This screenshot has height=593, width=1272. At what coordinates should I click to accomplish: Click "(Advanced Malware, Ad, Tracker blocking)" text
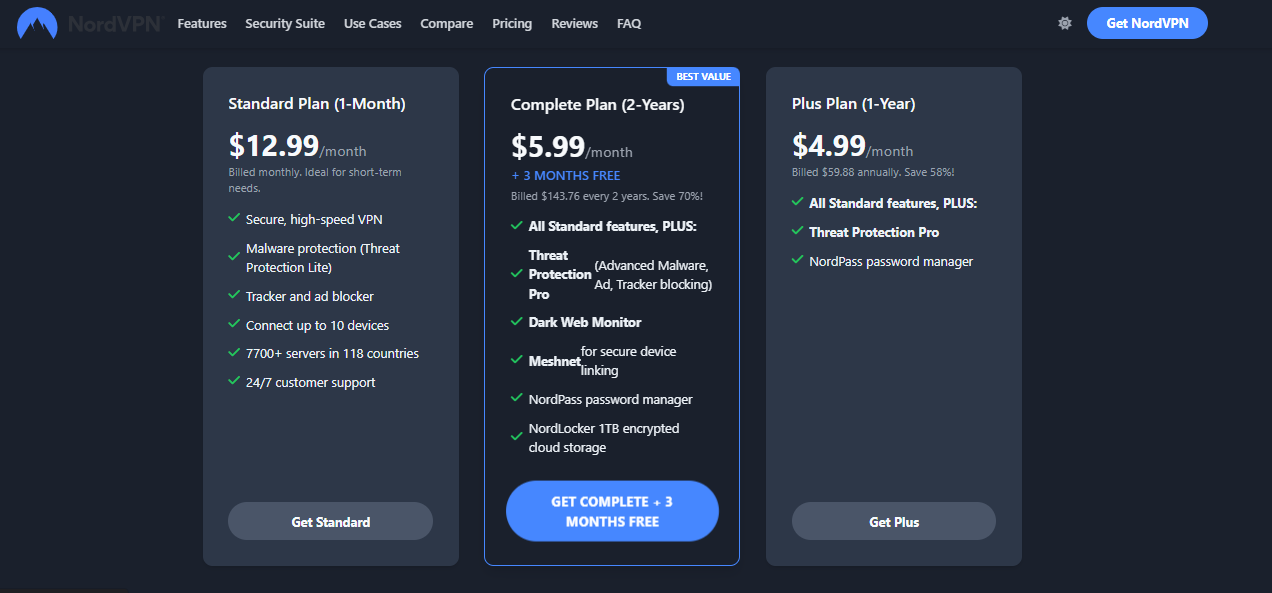pos(653,275)
